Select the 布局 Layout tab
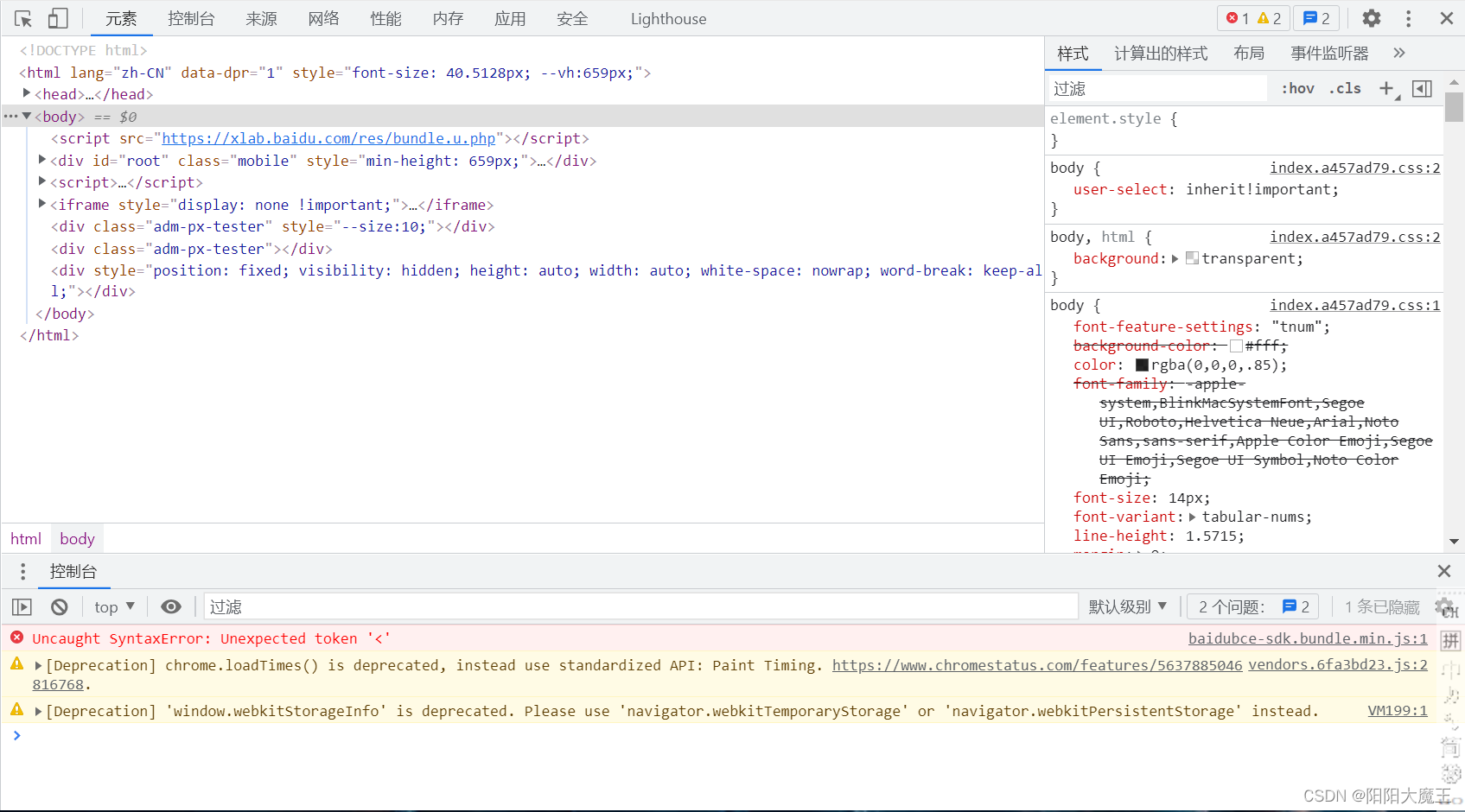Screen dimensions: 1465x812 pos(1249,54)
